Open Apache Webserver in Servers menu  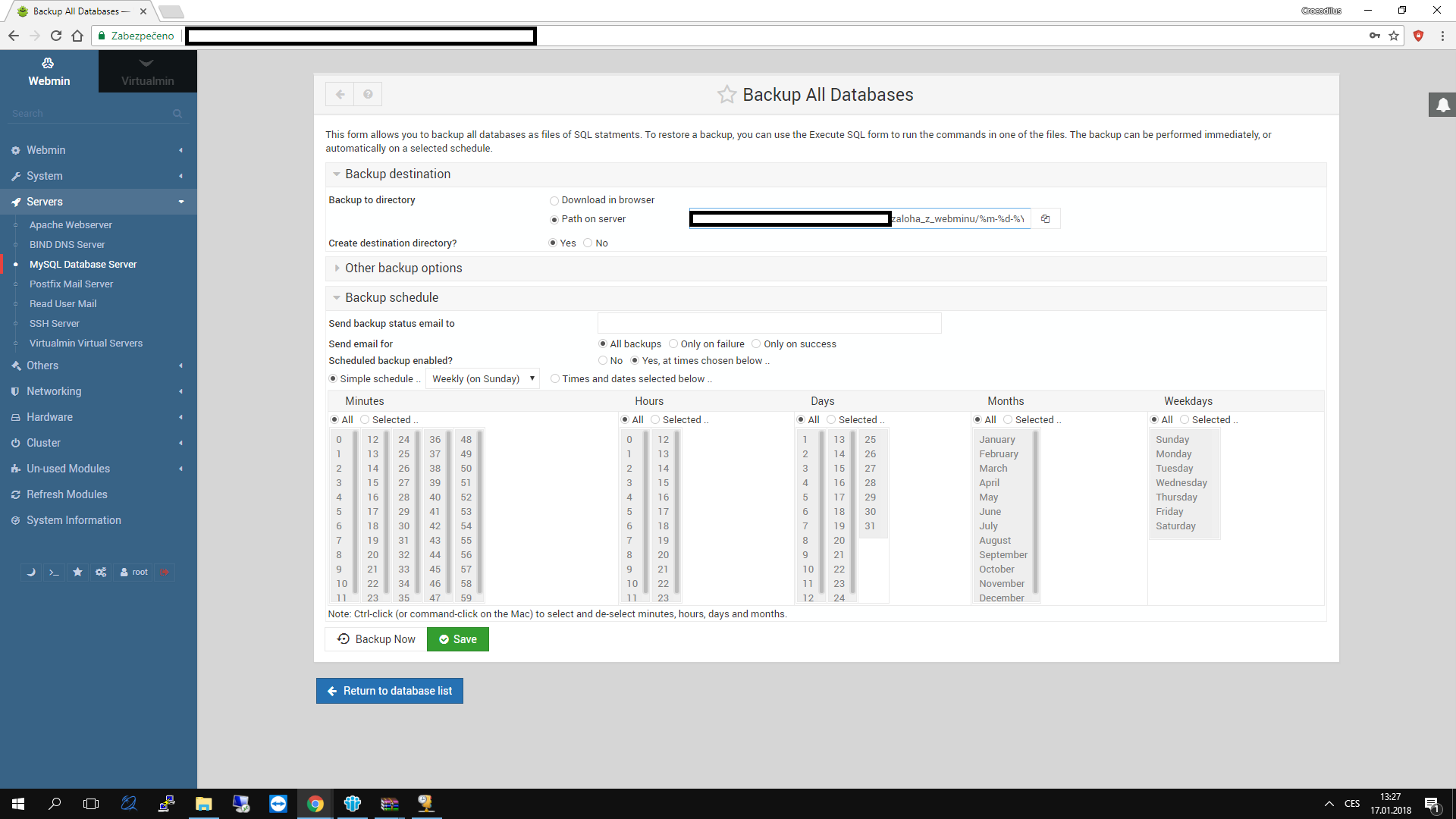coord(71,225)
